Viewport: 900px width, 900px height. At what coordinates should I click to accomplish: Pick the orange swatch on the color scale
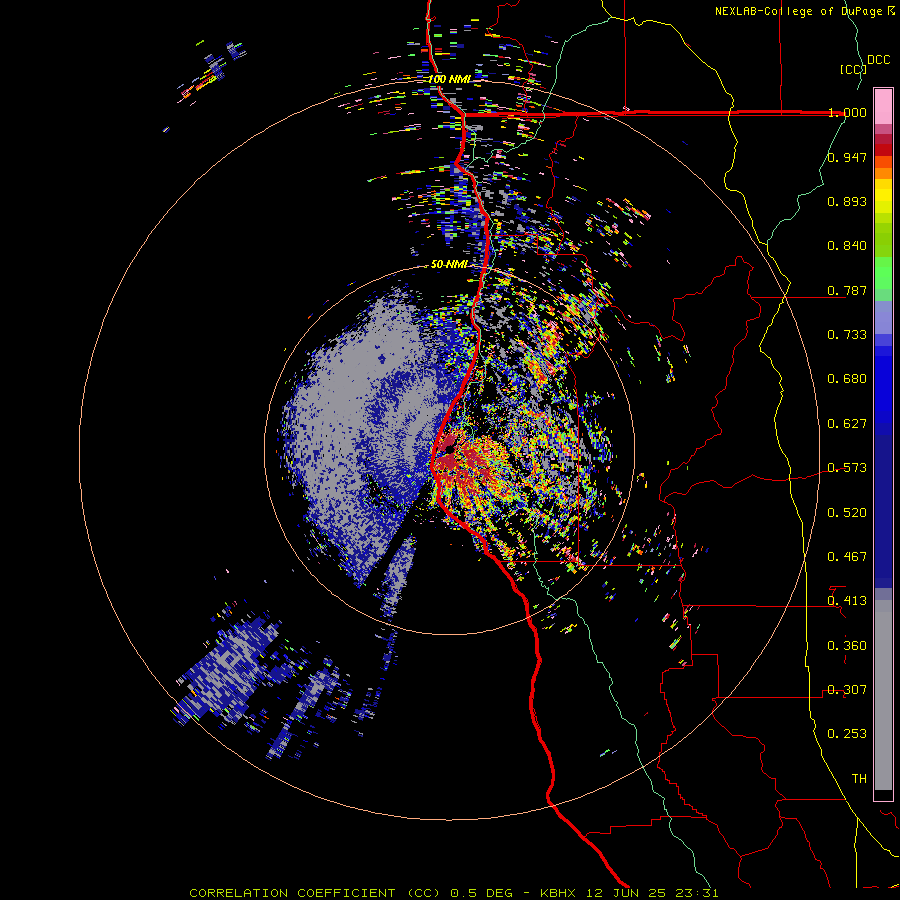pos(883,173)
